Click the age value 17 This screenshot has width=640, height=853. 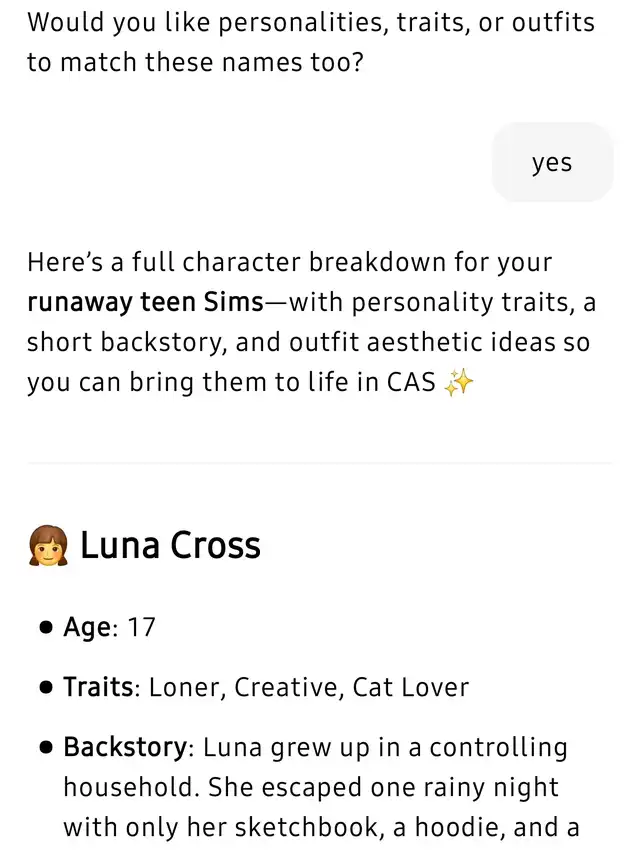pyautogui.click(x=142, y=628)
